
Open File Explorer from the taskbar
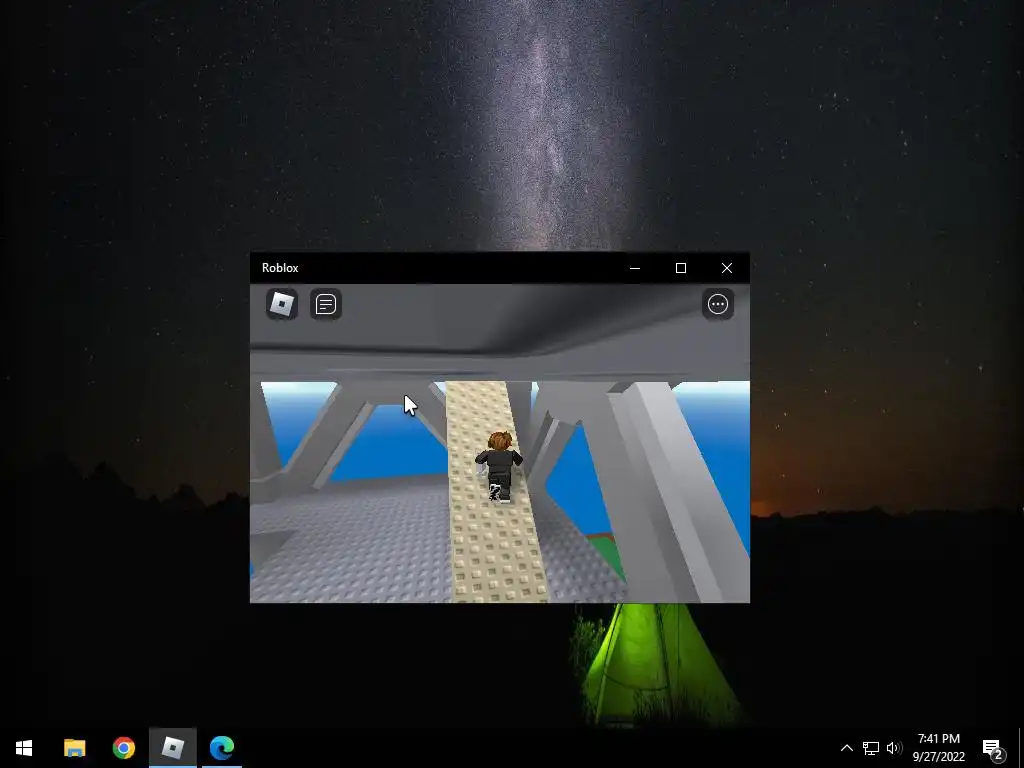point(74,748)
